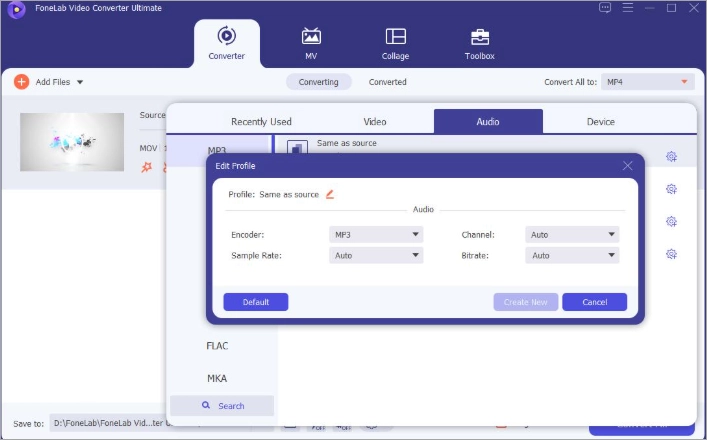Show the Converted list
Viewport: 707px width, 440px height.
(x=388, y=82)
